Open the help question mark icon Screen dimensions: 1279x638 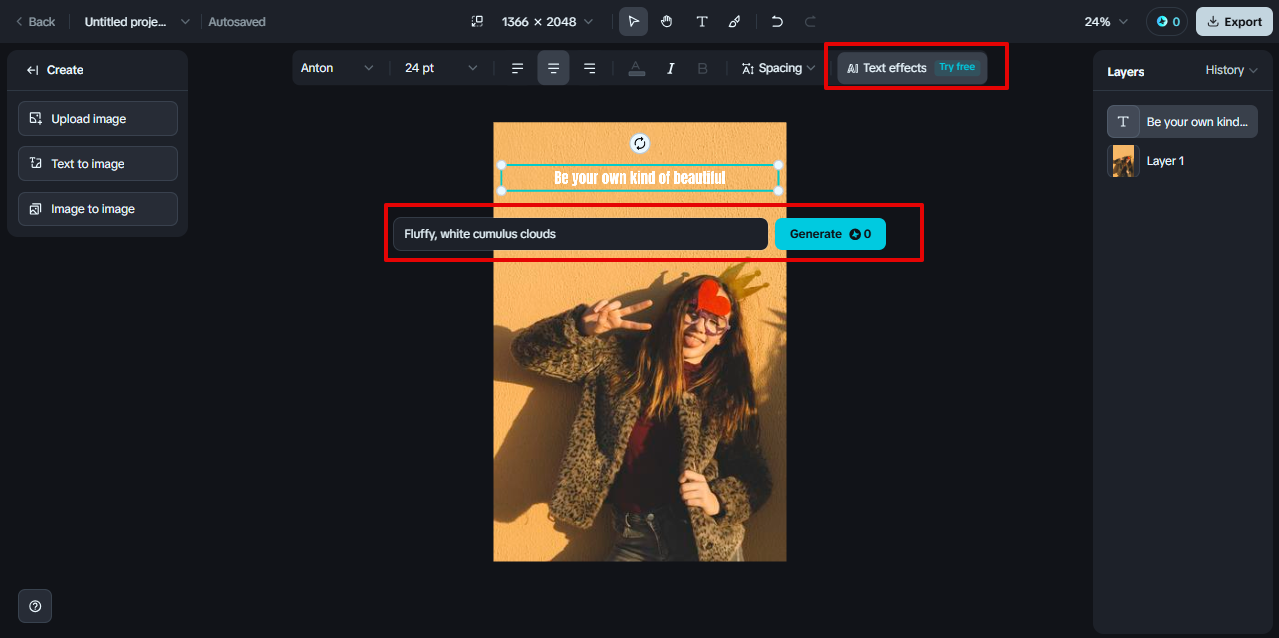tap(35, 606)
